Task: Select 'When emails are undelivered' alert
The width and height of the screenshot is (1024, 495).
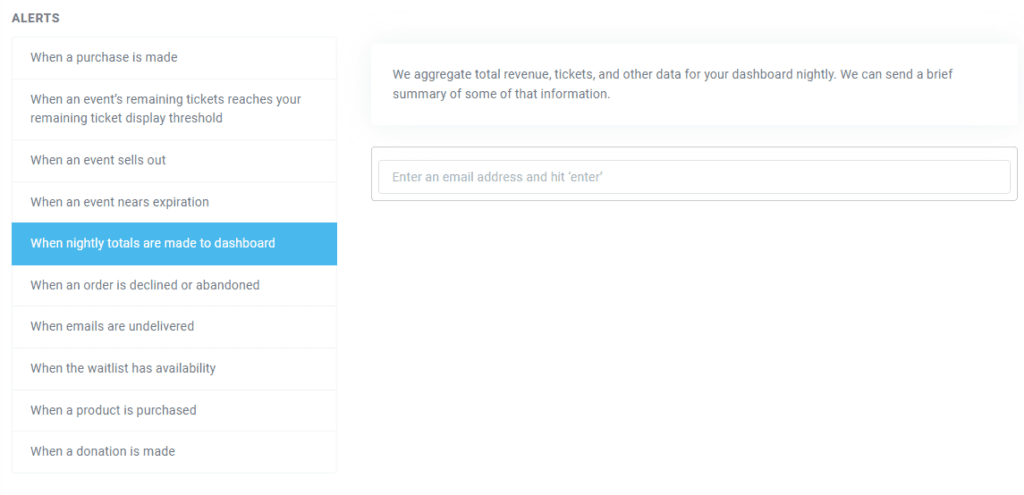Action: [112, 326]
